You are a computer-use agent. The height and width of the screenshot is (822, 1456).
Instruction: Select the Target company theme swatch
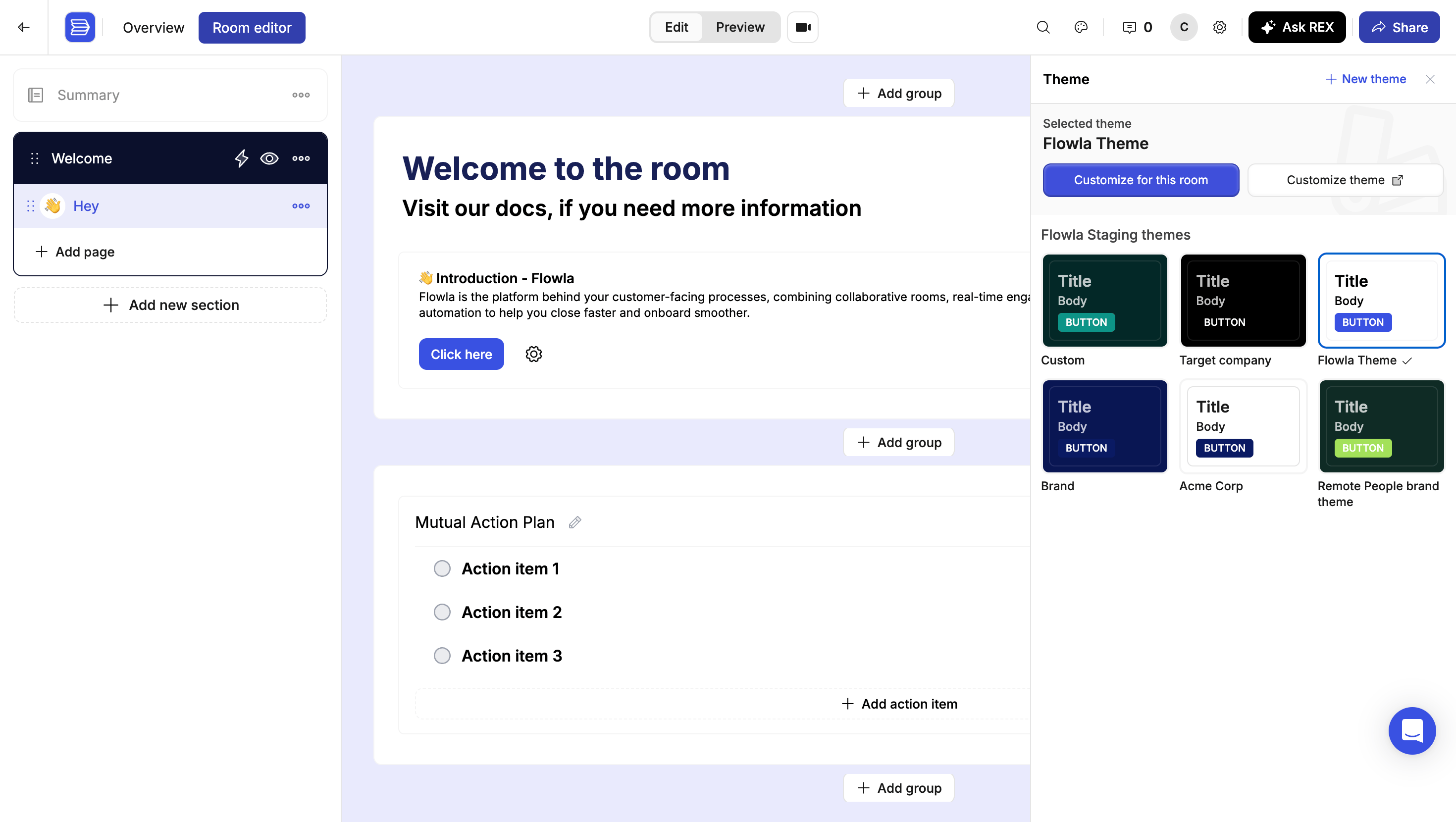pyautogui.click(x=1243, y=300)
